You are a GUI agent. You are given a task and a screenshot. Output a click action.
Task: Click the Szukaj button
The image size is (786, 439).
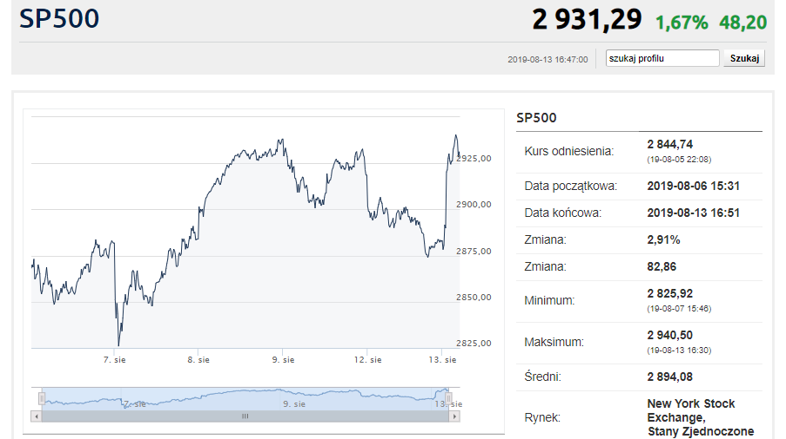point(744,58)
